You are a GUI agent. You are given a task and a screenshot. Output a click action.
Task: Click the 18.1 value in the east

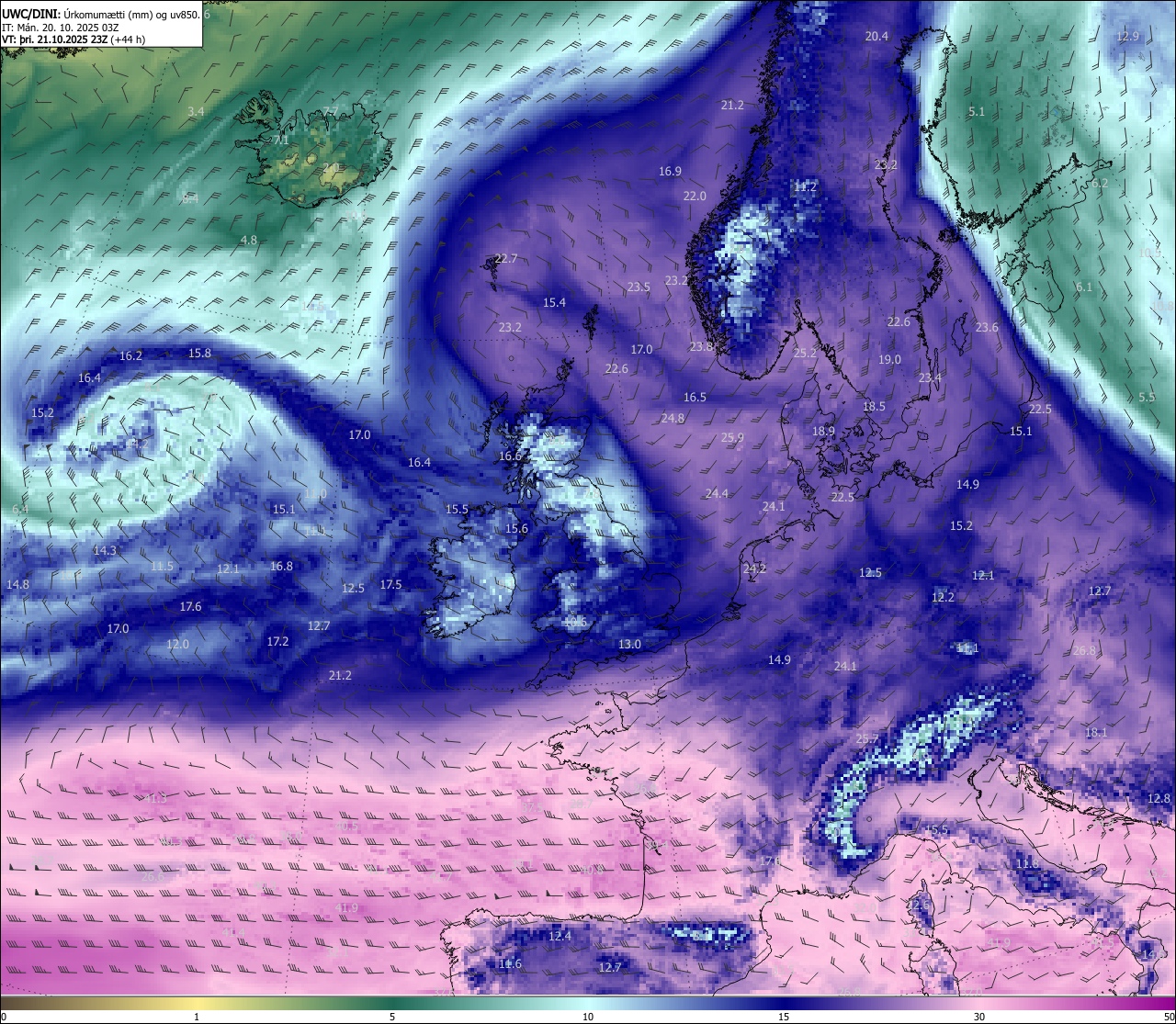[1096, 732]
